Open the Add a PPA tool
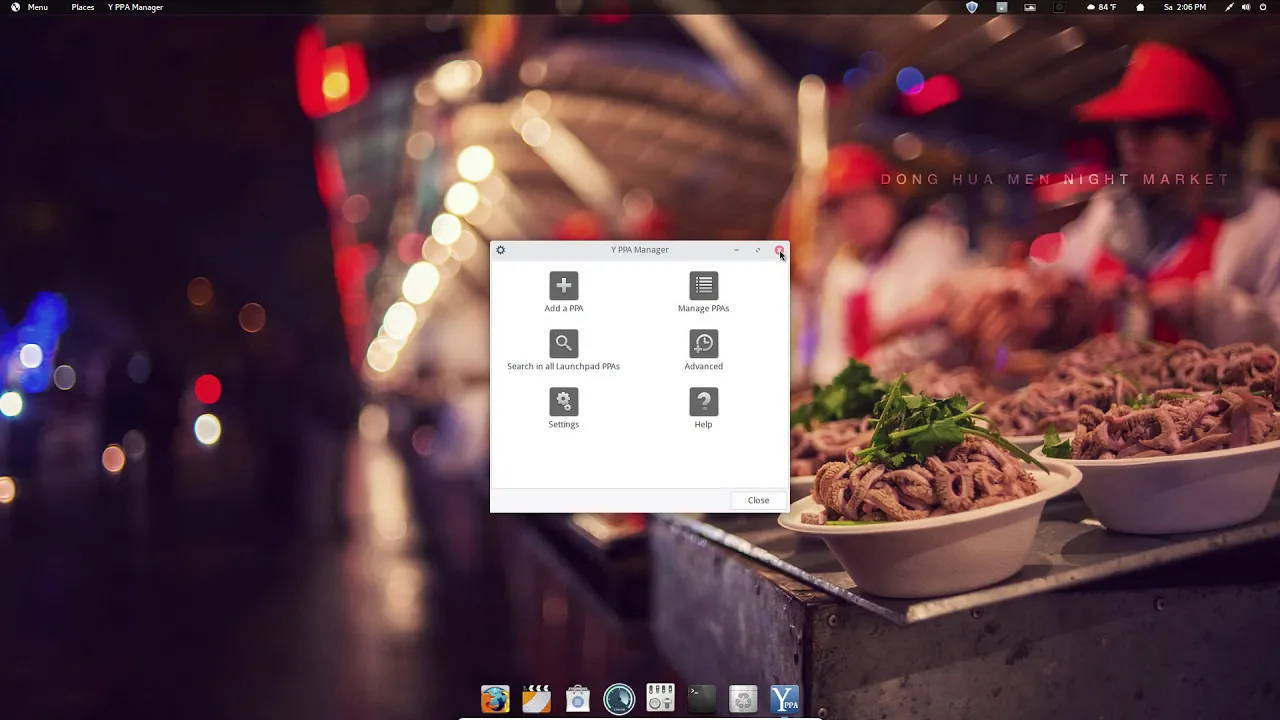 tap(564, 292)
